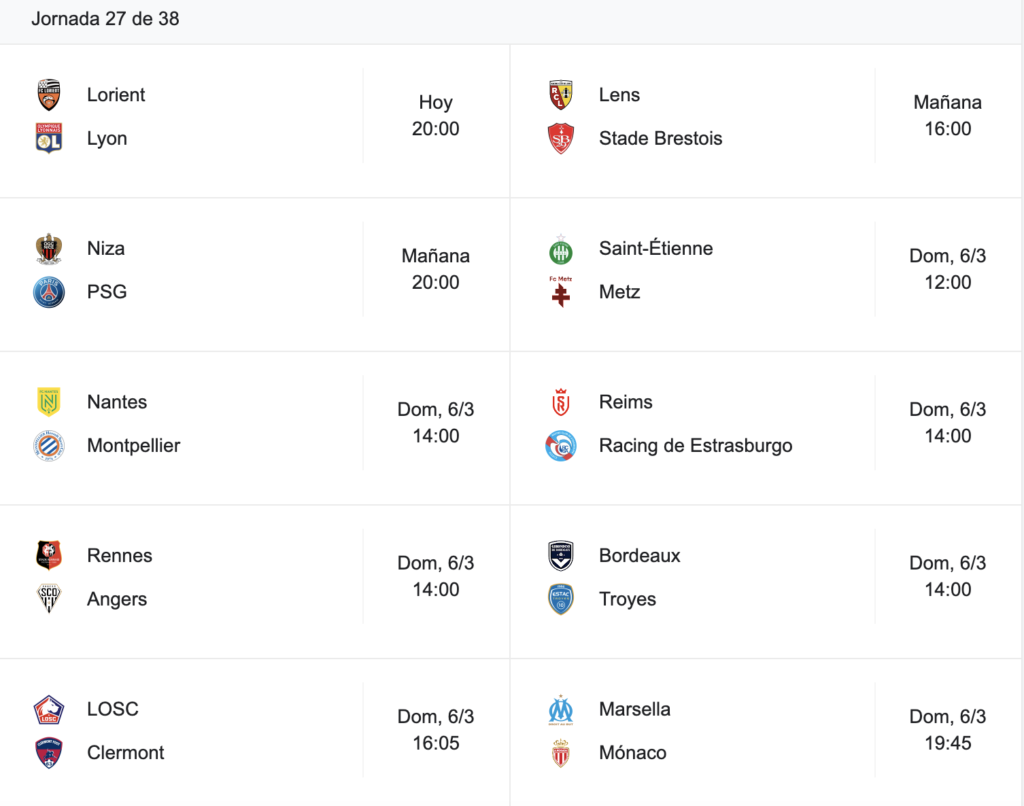Open Niza vs PSG match time

[436, 269]
